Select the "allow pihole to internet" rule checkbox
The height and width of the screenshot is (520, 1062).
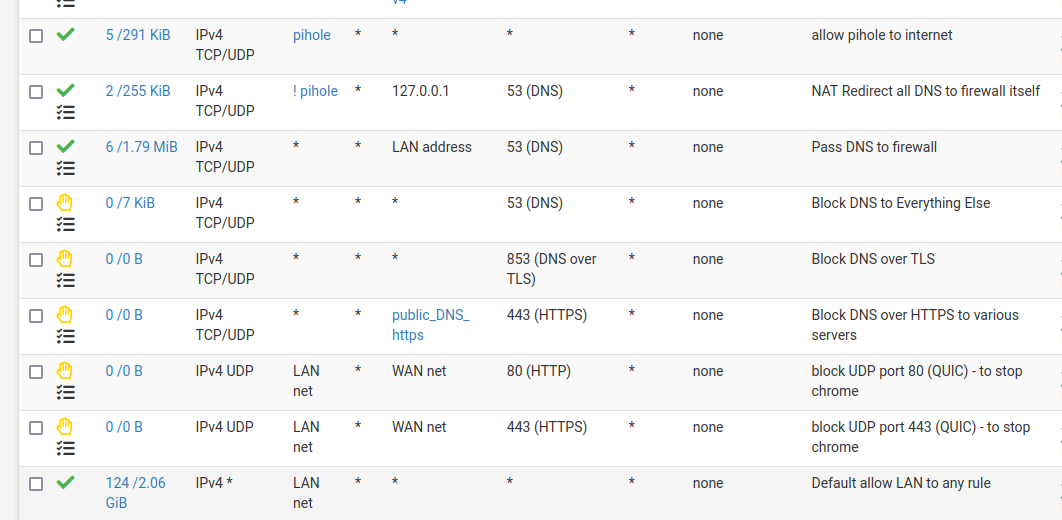(x=36, y=36)
